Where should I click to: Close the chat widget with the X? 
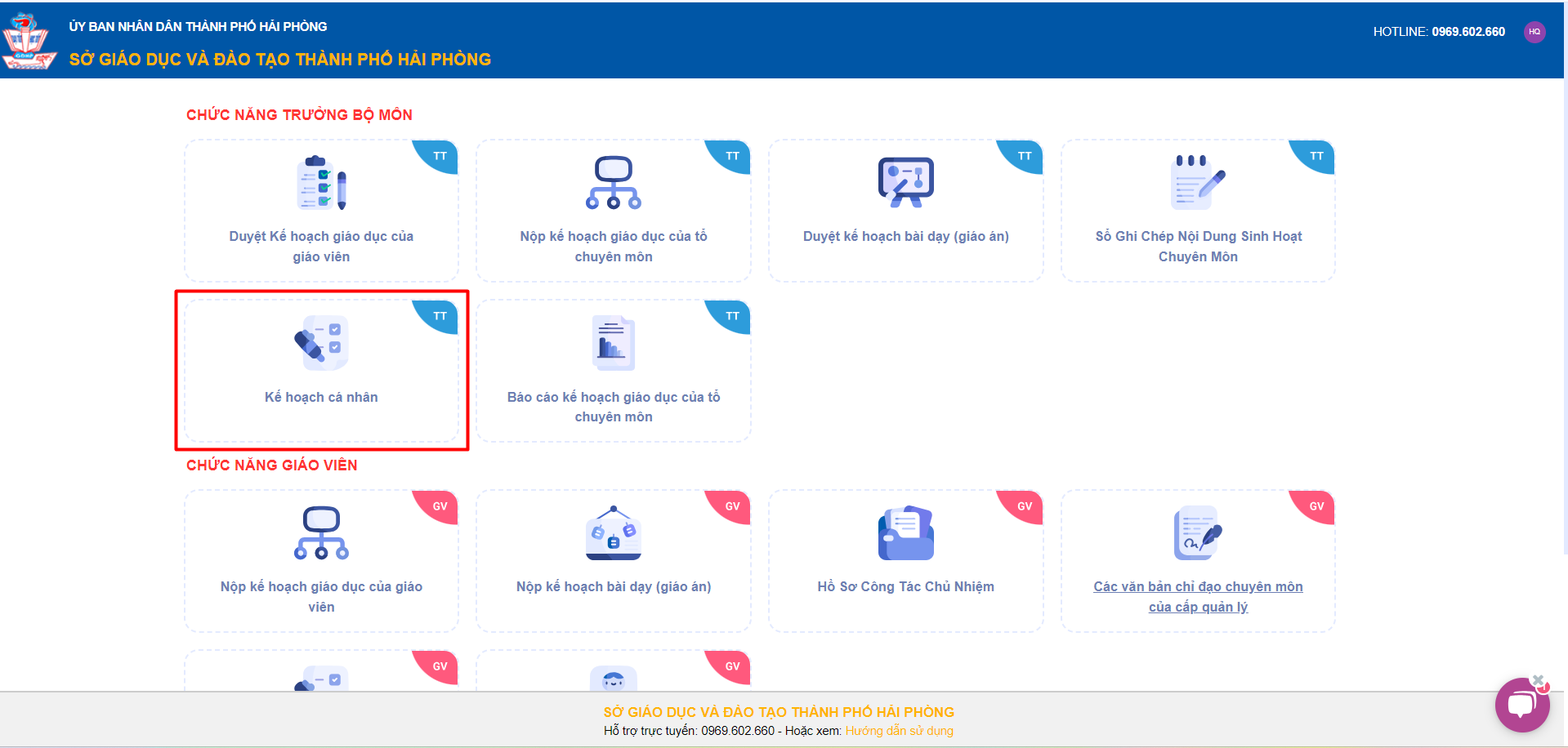1538,680
